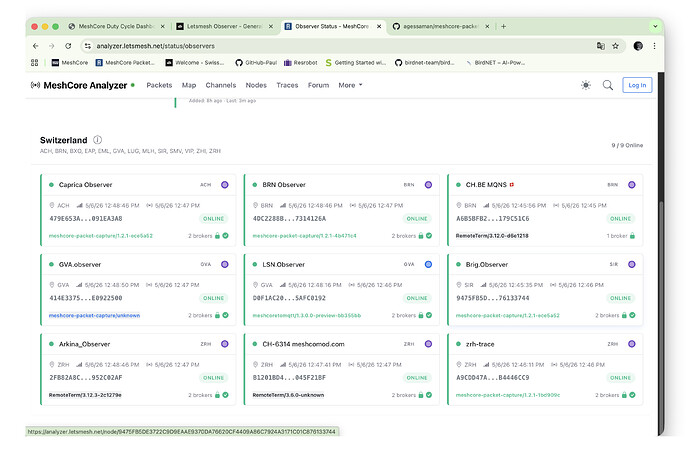Go to the Channels page
This screenshot has height=470, width=690.
[x=221, y=85]
